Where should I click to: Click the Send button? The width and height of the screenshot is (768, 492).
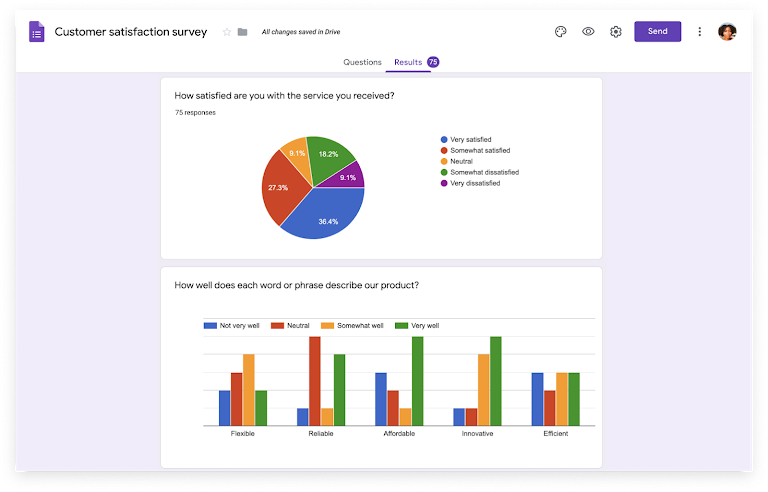657,31
